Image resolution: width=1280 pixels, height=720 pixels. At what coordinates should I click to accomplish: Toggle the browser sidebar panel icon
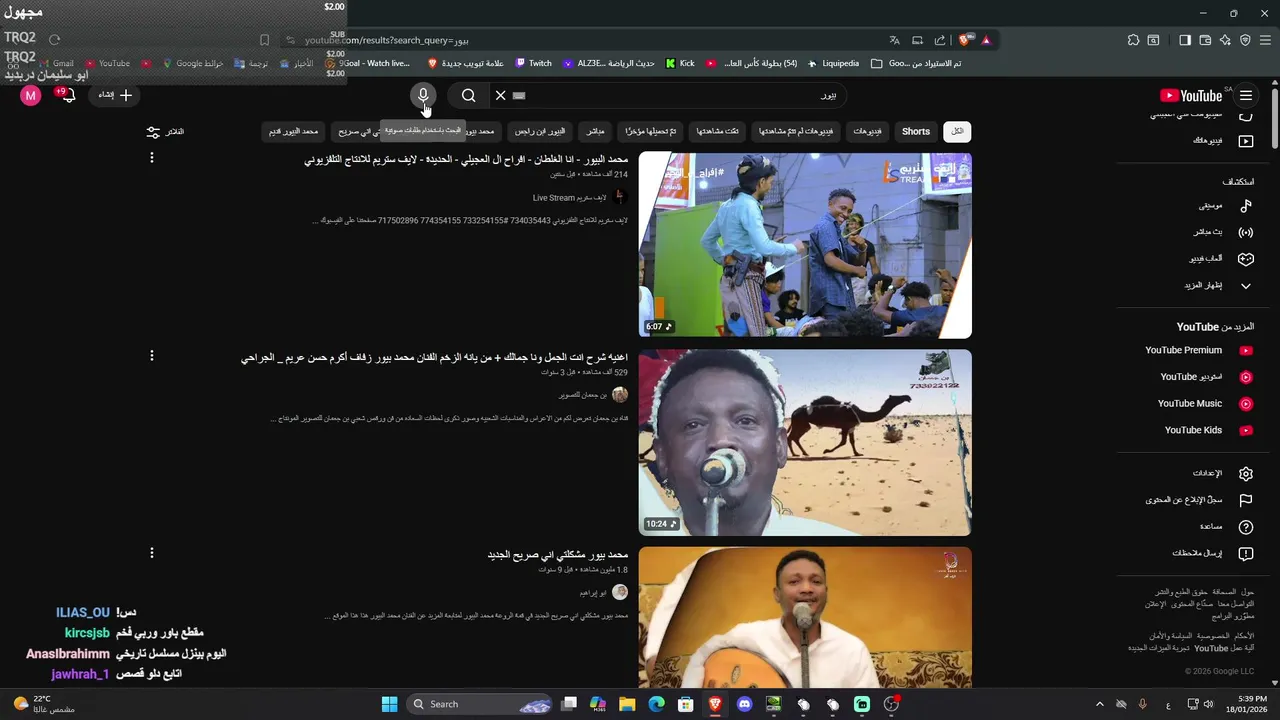tap(1185, 40)
